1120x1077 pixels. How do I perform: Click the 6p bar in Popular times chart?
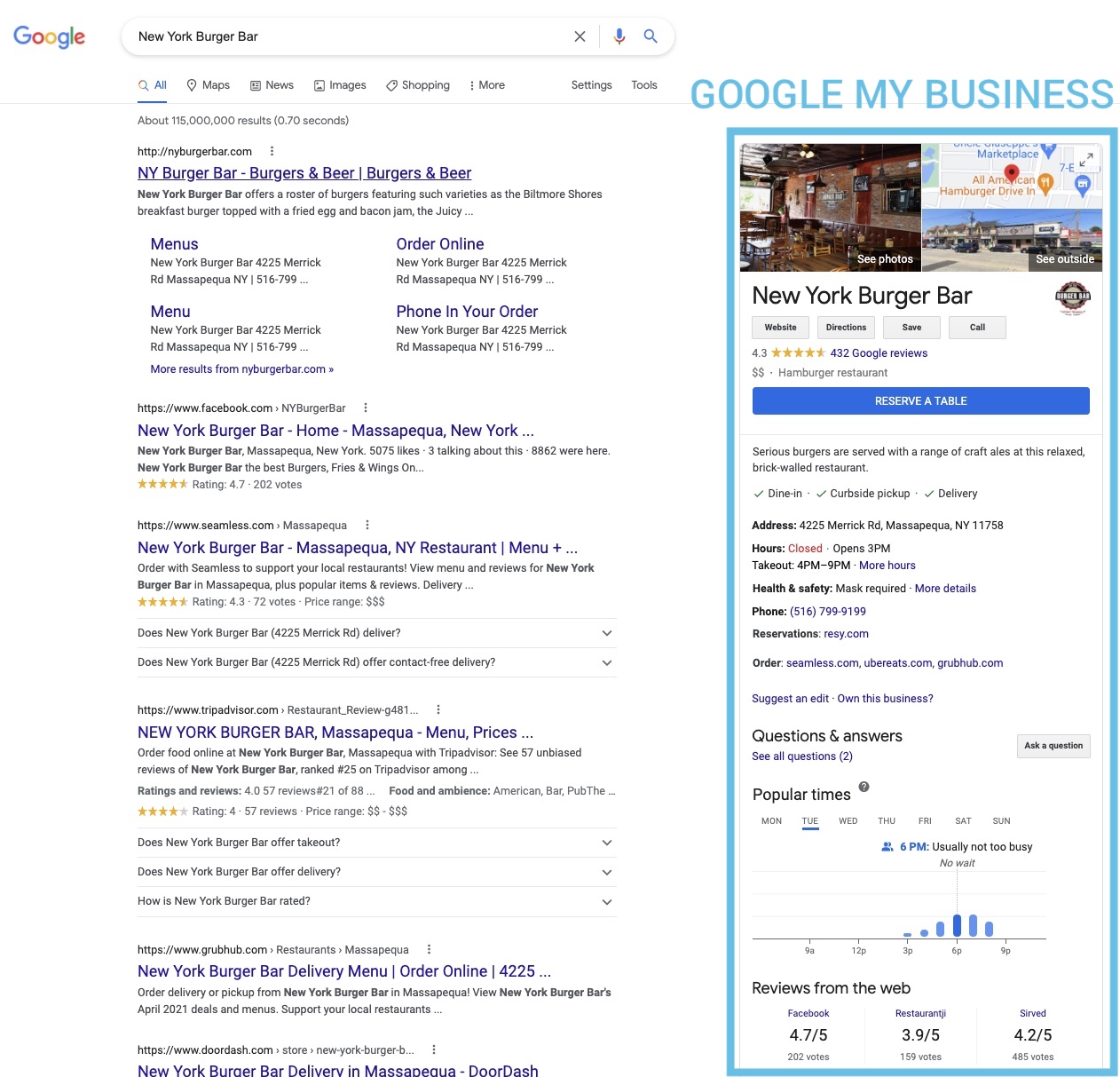click(957, 925)
